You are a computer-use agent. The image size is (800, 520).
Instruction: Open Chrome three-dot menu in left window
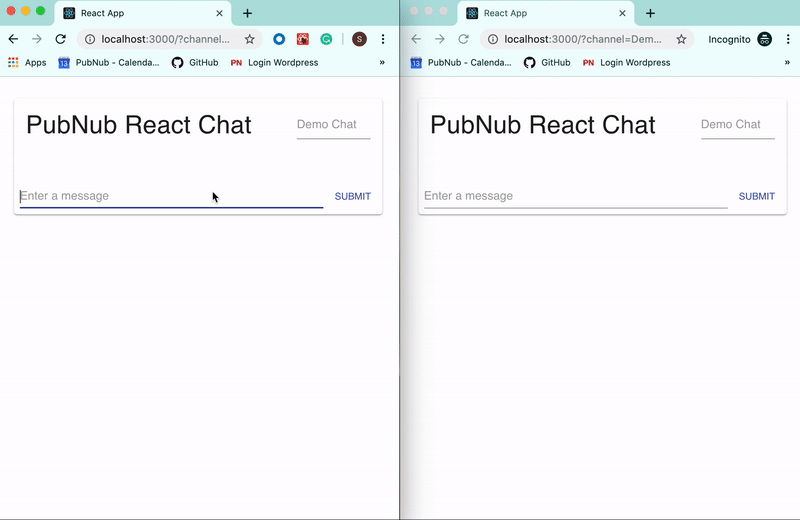[x=383, y=39]
